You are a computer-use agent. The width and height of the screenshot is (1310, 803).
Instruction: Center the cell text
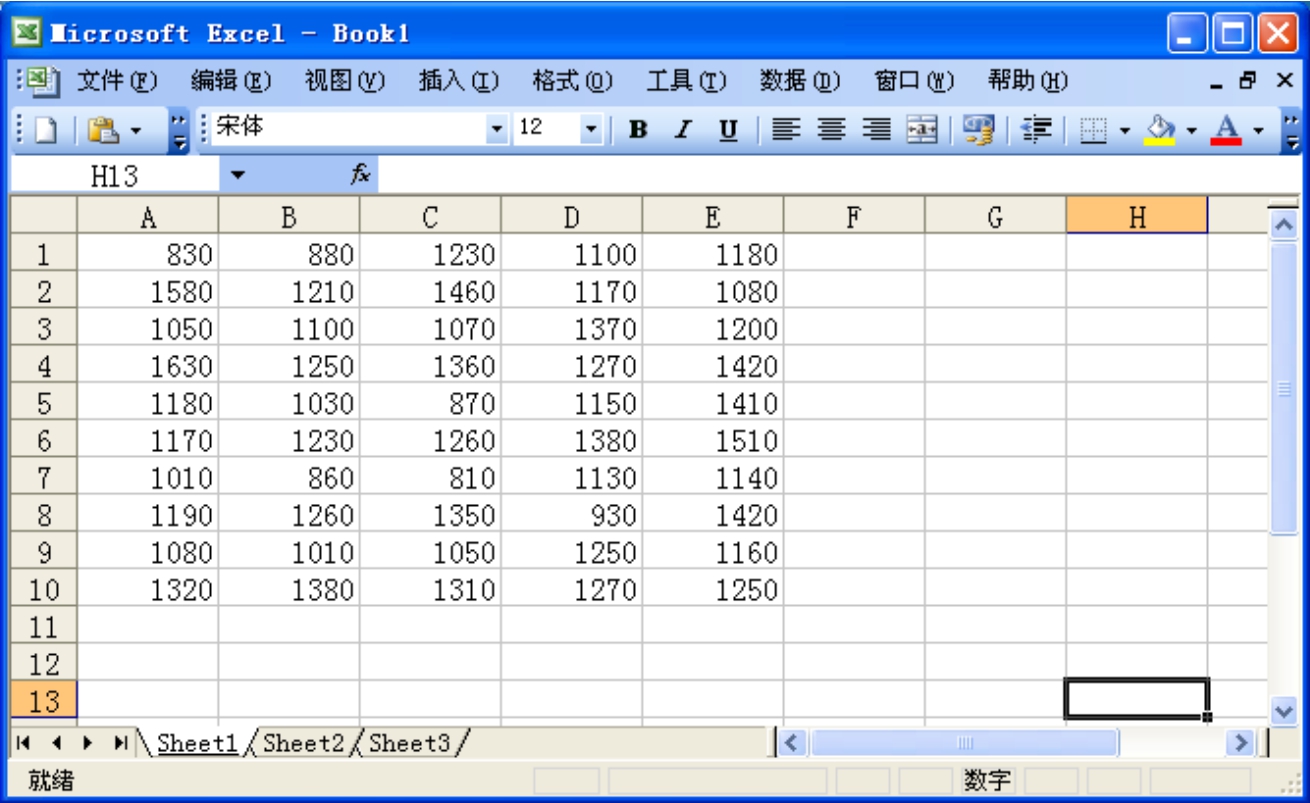click(832, 130)
